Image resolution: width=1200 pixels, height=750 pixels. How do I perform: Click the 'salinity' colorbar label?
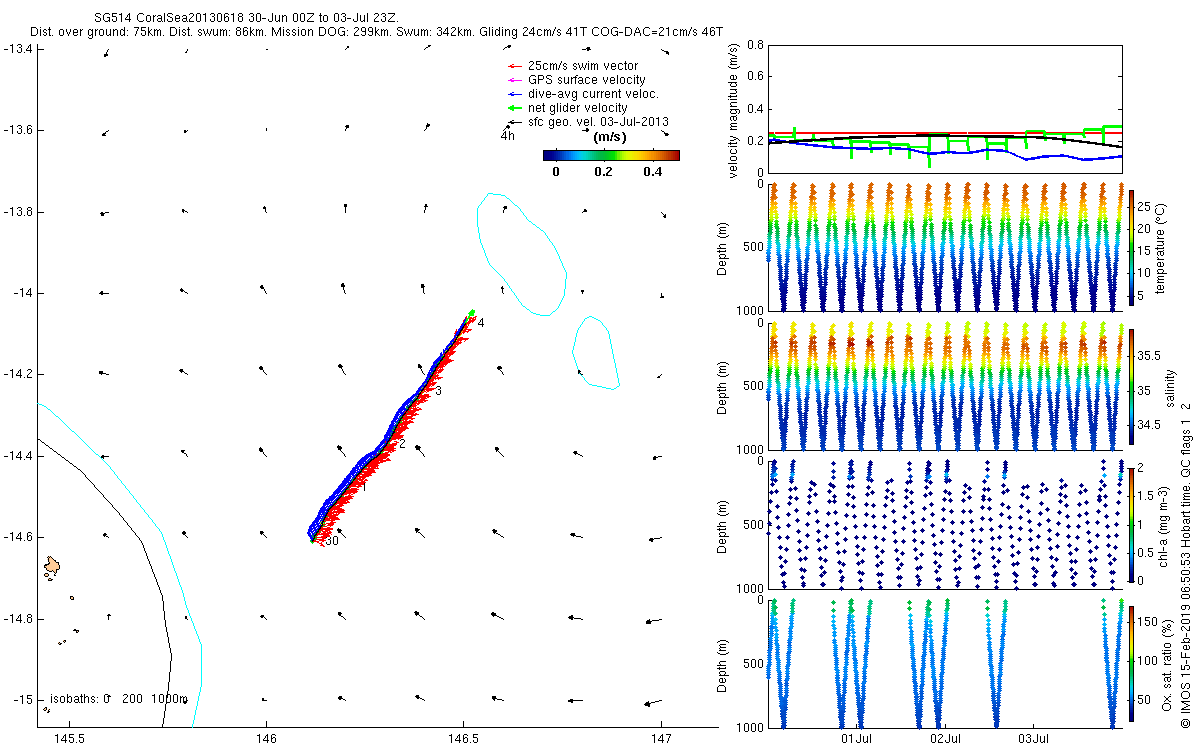pyautogui.click(x=1171, y=388)
